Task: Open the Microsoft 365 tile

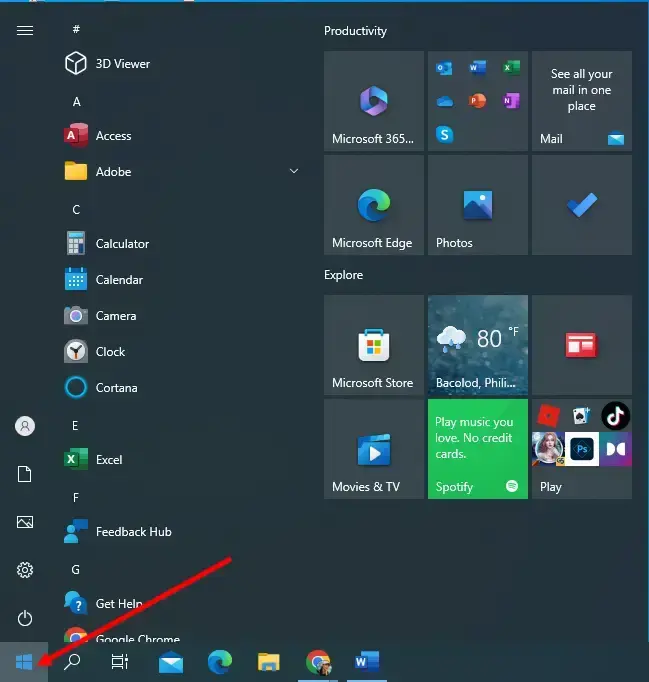Action: pyautogui.click(x=374, y=101)
